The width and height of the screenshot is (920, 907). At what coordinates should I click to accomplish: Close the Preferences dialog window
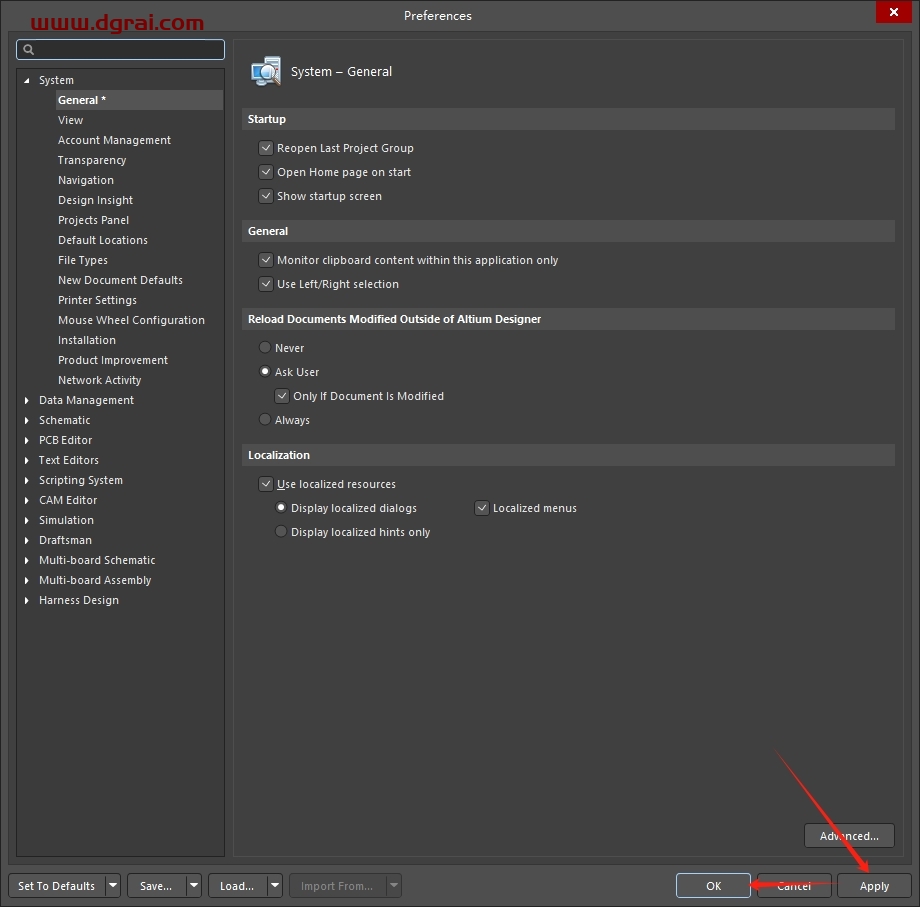(x=891, y=13)
